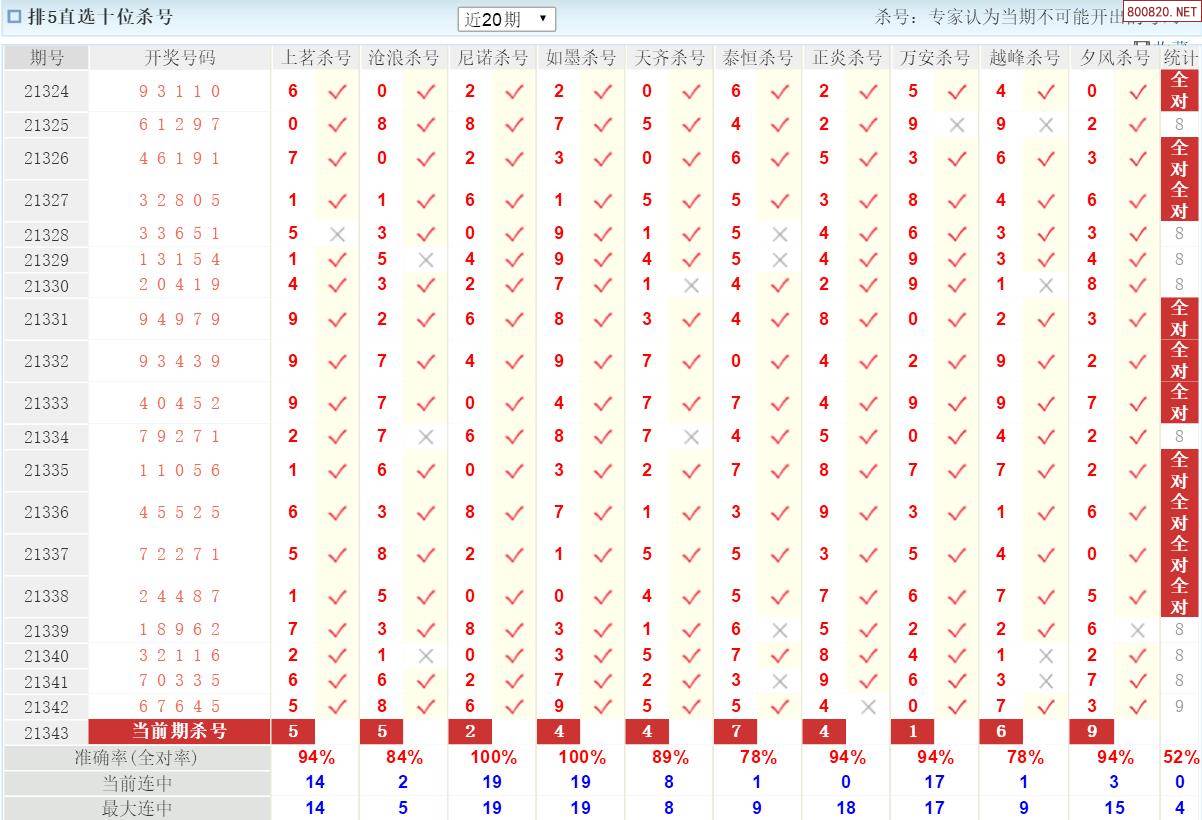
Task: Click the X mark for 夕风杀号 in row 21339
Action: pyautogui.click(x=1137, y=630)
